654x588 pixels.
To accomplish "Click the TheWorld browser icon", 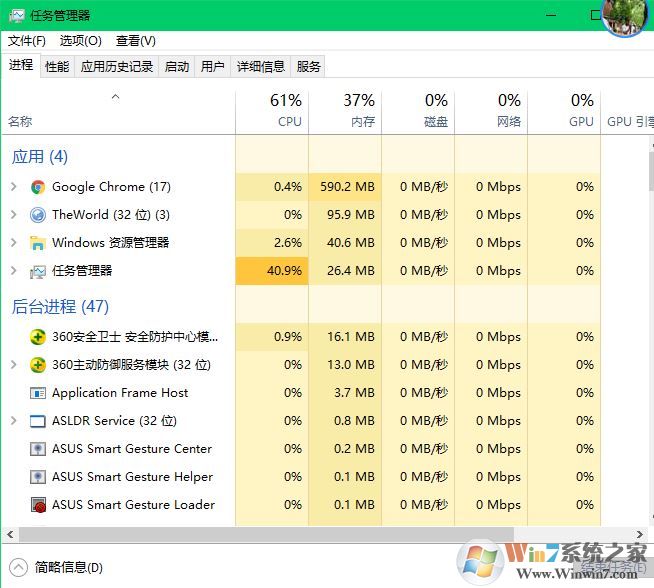I will point(38,215).
